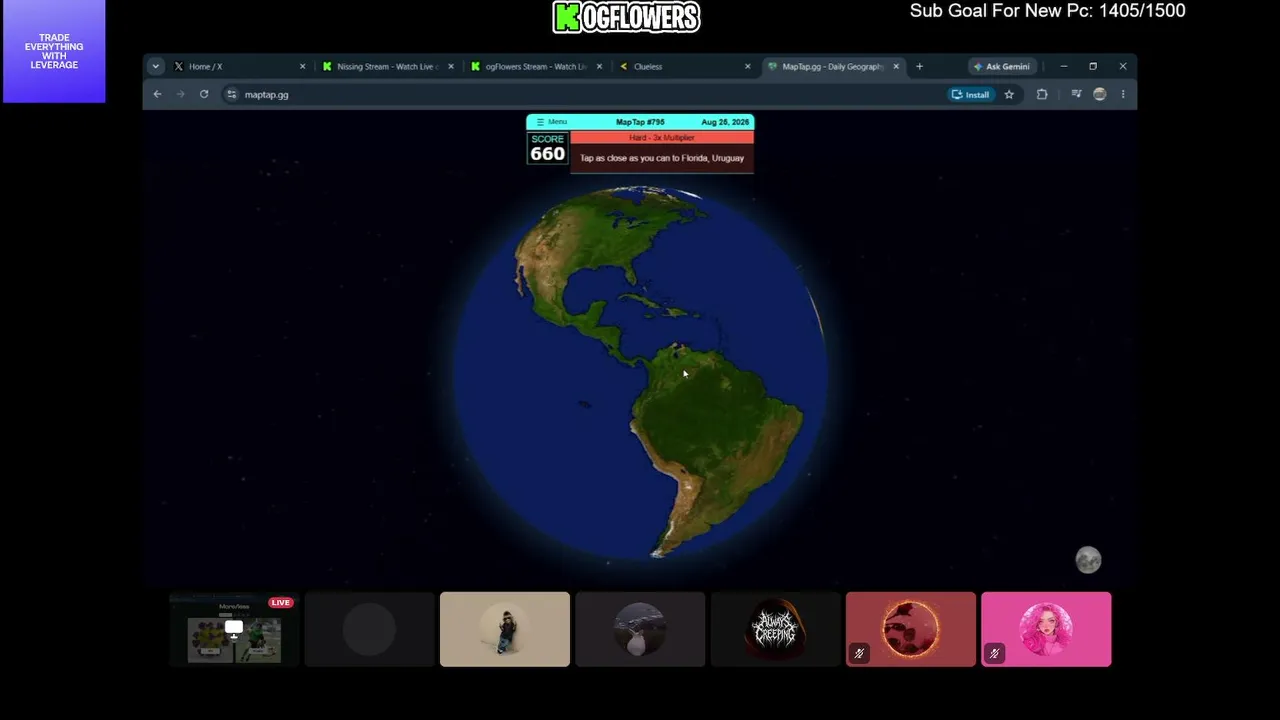Switch to the Home / X tab
This screenshot has height=720, width=1280.
pyautogui.click(x=238, y=66)
